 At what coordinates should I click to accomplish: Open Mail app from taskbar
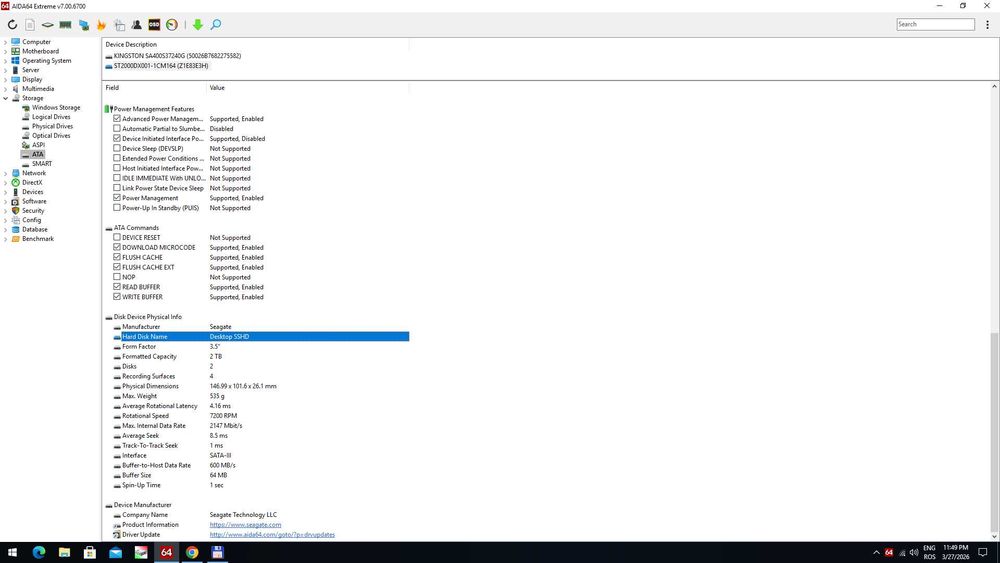click(x=115, y=552)
